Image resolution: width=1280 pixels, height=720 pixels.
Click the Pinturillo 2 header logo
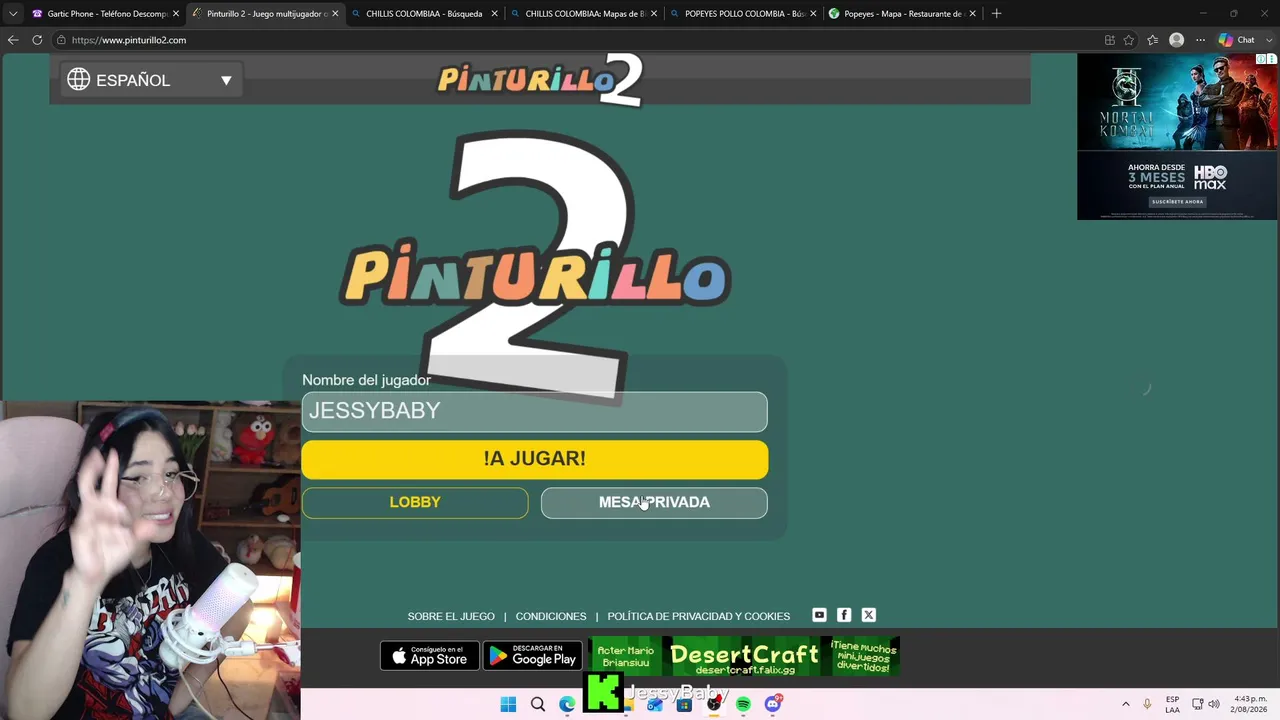point(540,80)
